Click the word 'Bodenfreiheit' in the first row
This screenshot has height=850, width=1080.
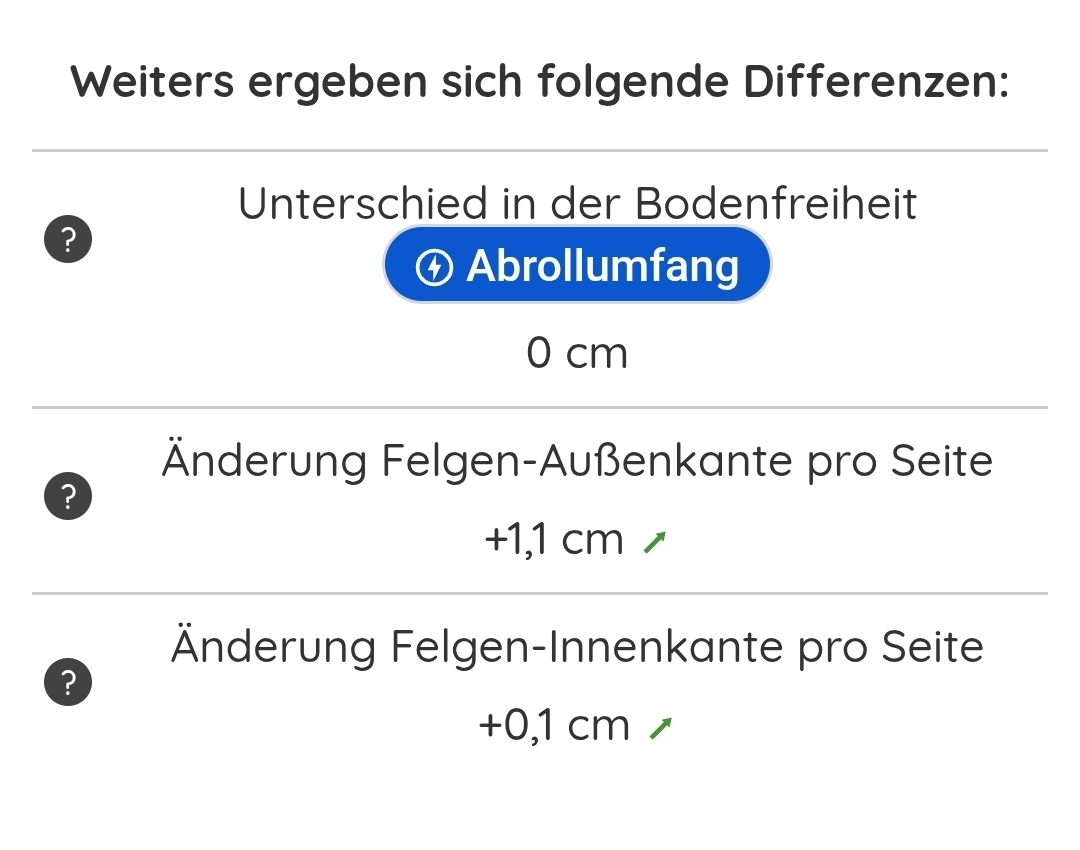776,204
